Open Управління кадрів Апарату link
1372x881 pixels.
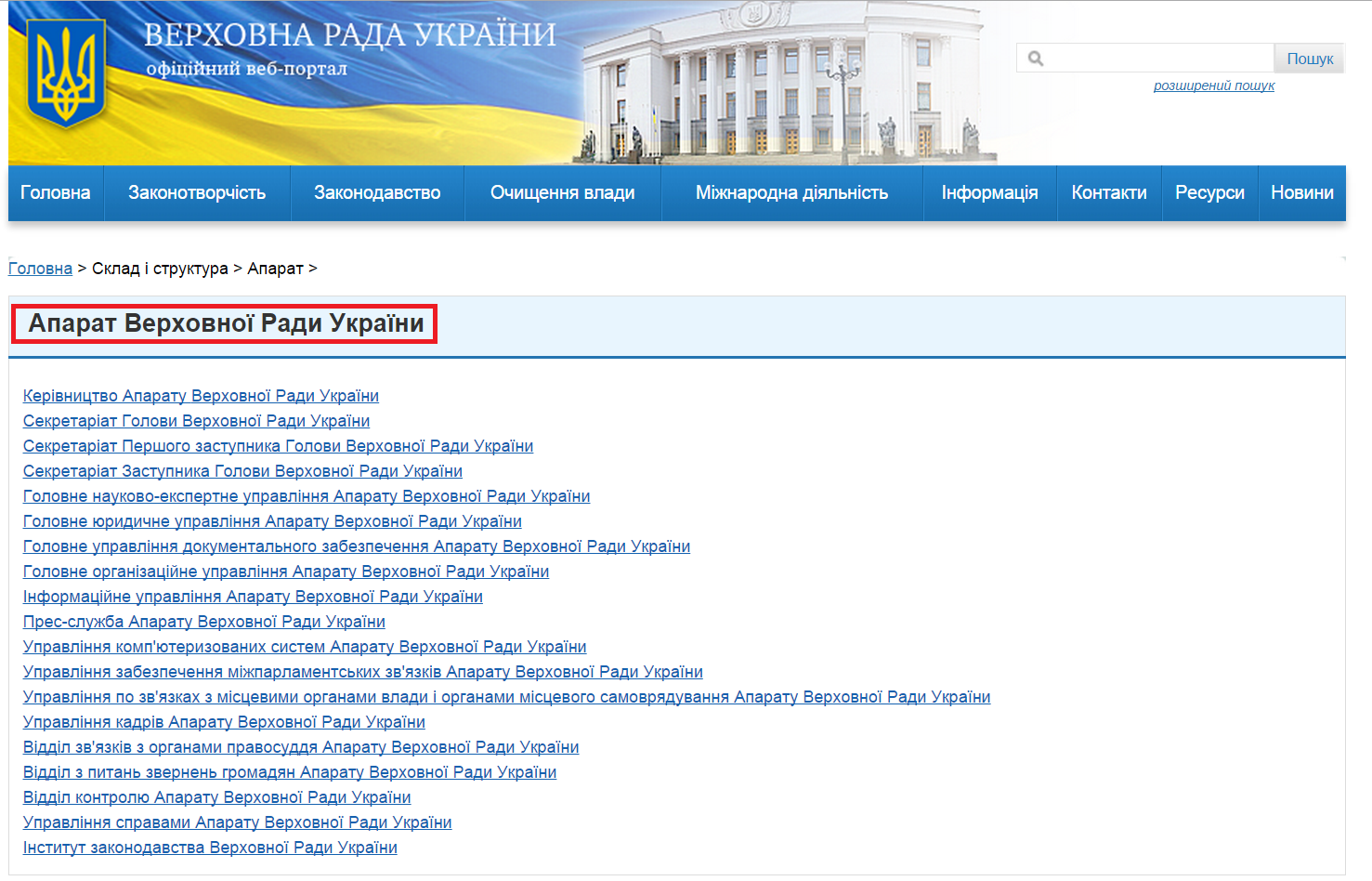click(224, 722)
